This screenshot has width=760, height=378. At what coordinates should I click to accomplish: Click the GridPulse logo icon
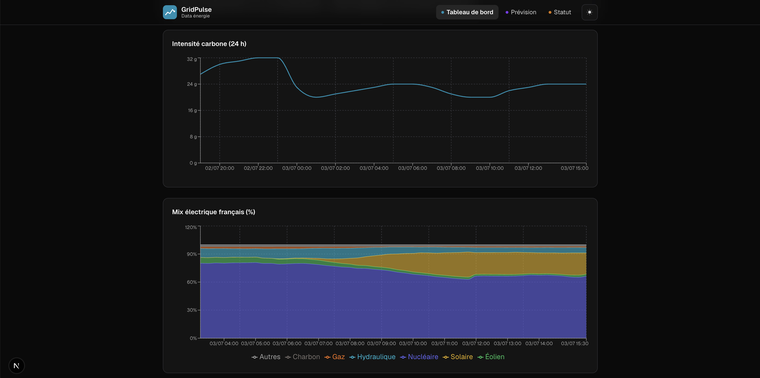pos(170,12)
